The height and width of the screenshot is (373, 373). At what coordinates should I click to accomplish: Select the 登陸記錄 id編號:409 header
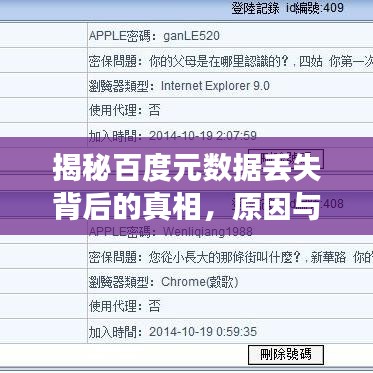288,8
